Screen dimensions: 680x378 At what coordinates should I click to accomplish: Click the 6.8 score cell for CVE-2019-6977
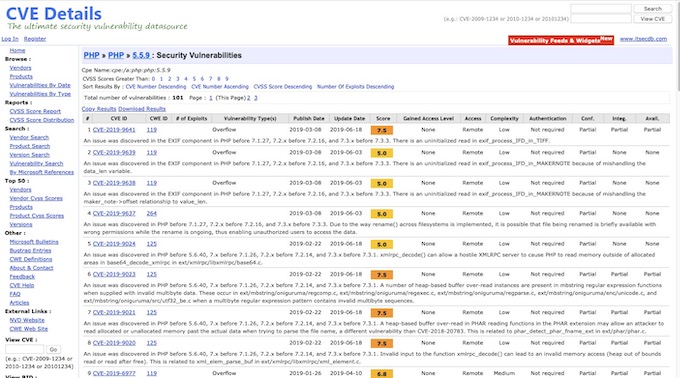382,374
